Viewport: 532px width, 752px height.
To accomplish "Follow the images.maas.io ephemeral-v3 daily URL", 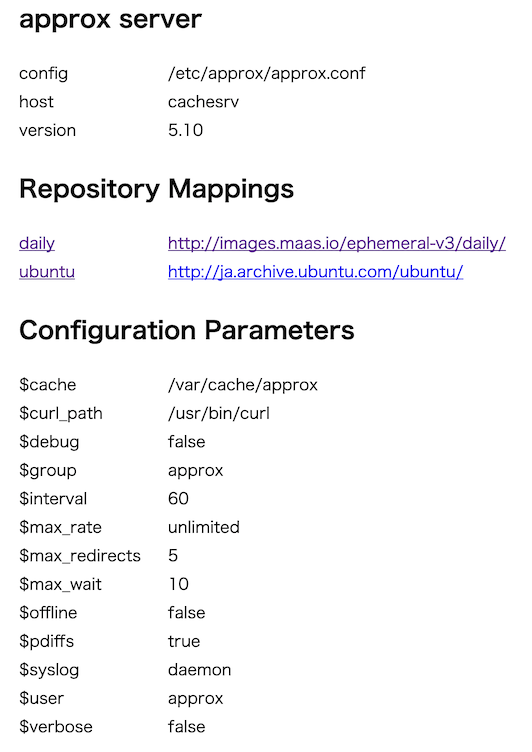I will pyautogui.click(x=337, y=244).
